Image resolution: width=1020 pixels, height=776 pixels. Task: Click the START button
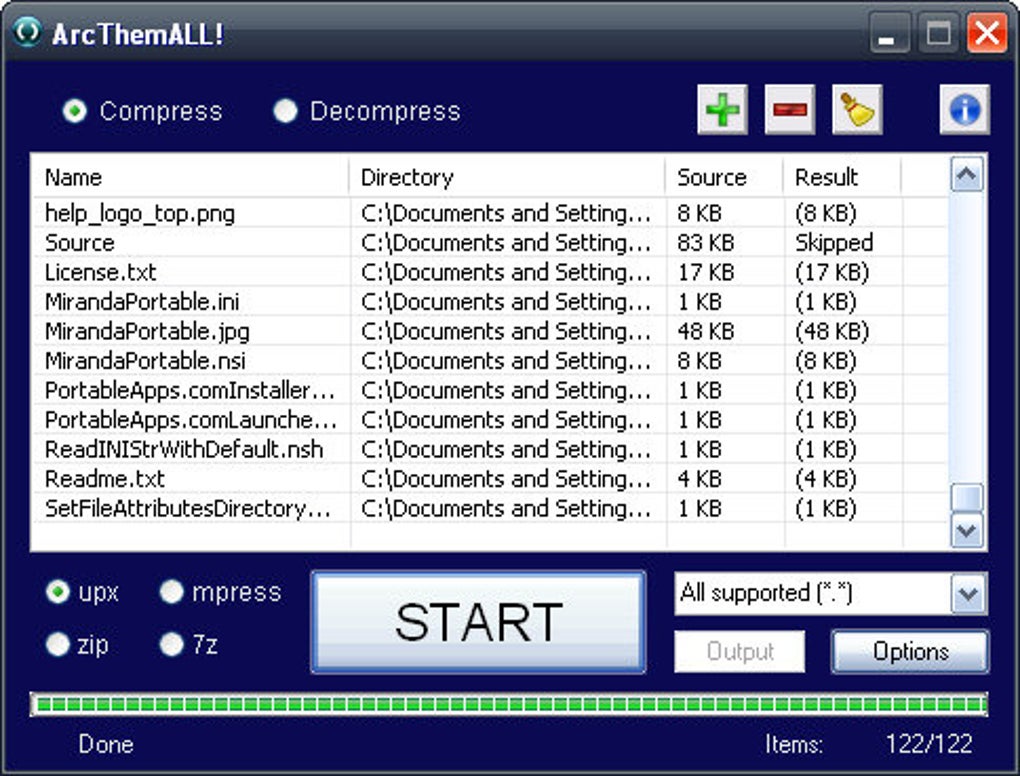coord(479,622)
